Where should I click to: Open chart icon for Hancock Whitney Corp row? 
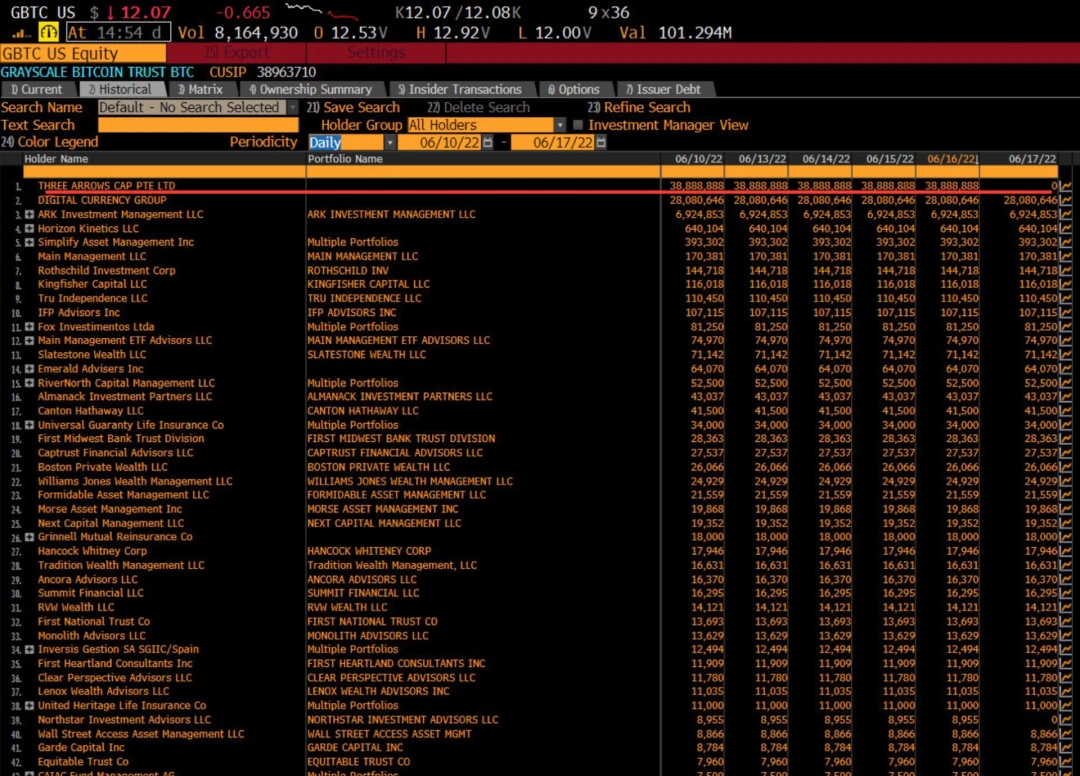click(1066, 551)
